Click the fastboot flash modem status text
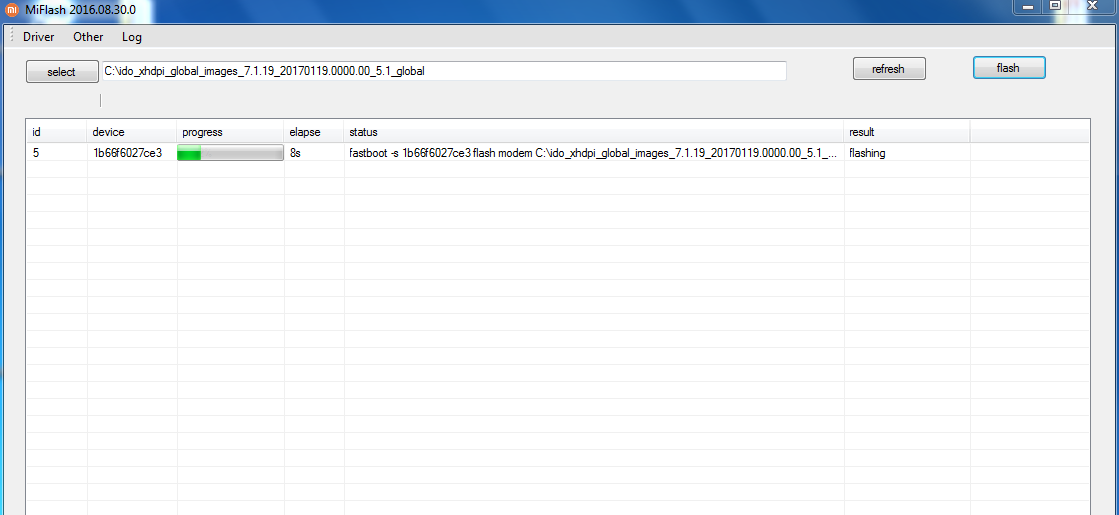 point(592,153)
